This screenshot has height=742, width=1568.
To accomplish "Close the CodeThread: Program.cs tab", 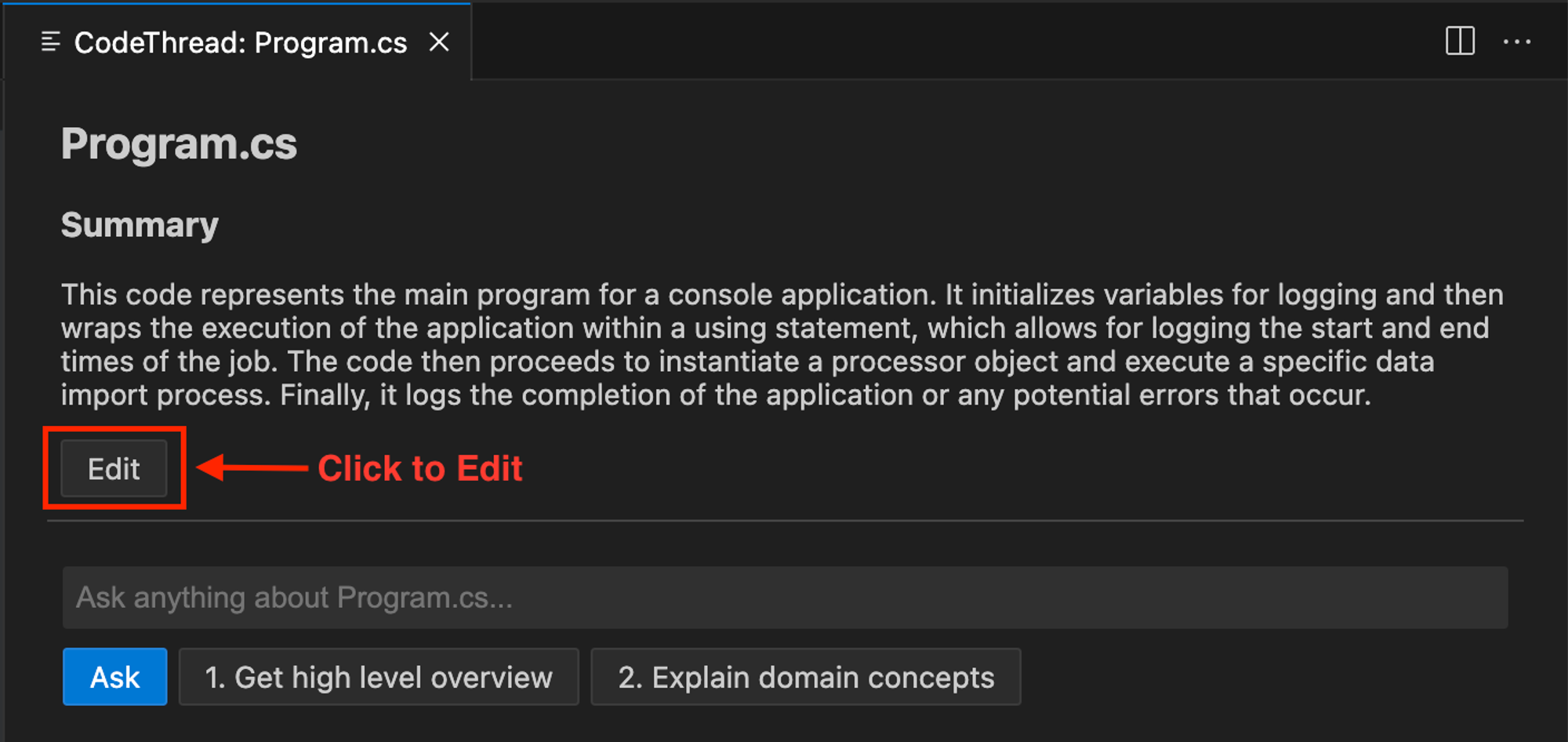I will tap(440, 42).
